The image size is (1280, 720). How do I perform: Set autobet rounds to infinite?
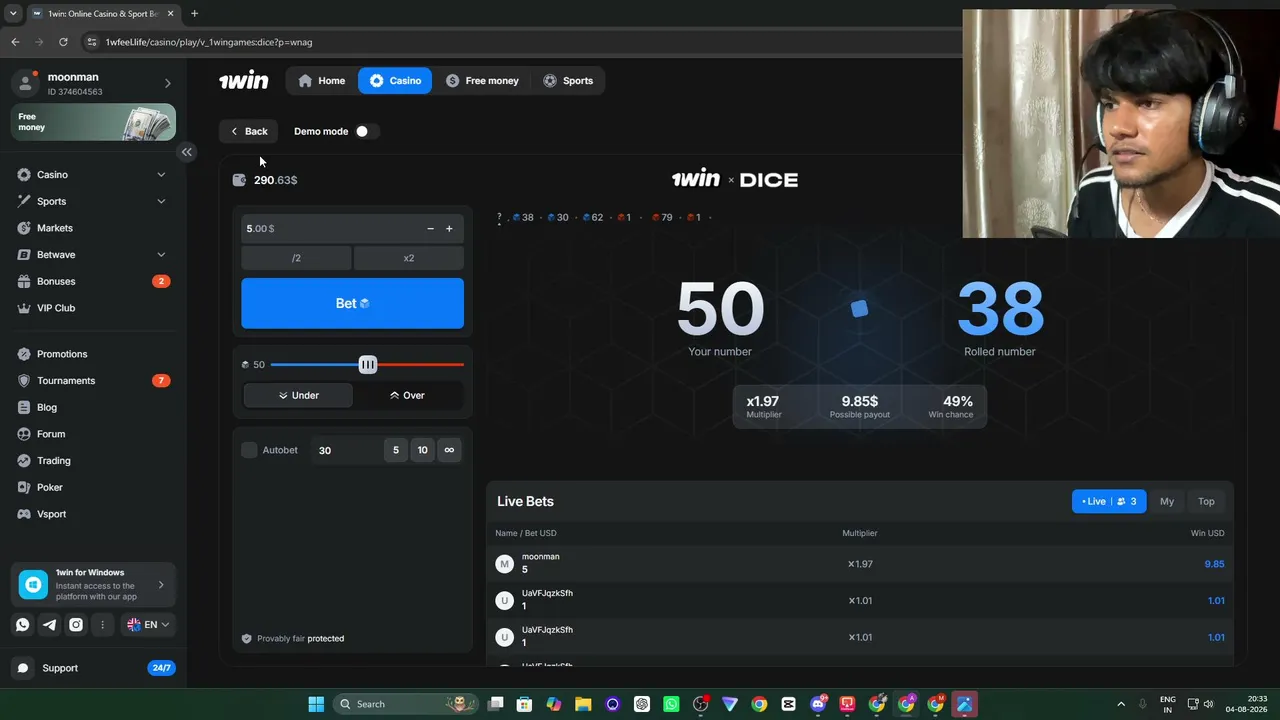click(x=449, y=450)
